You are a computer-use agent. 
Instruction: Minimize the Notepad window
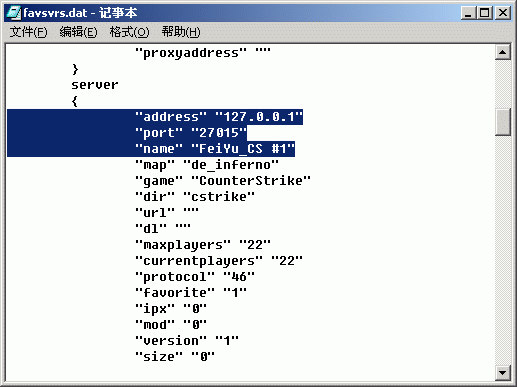pyautogui.click(x=468, y=13)
